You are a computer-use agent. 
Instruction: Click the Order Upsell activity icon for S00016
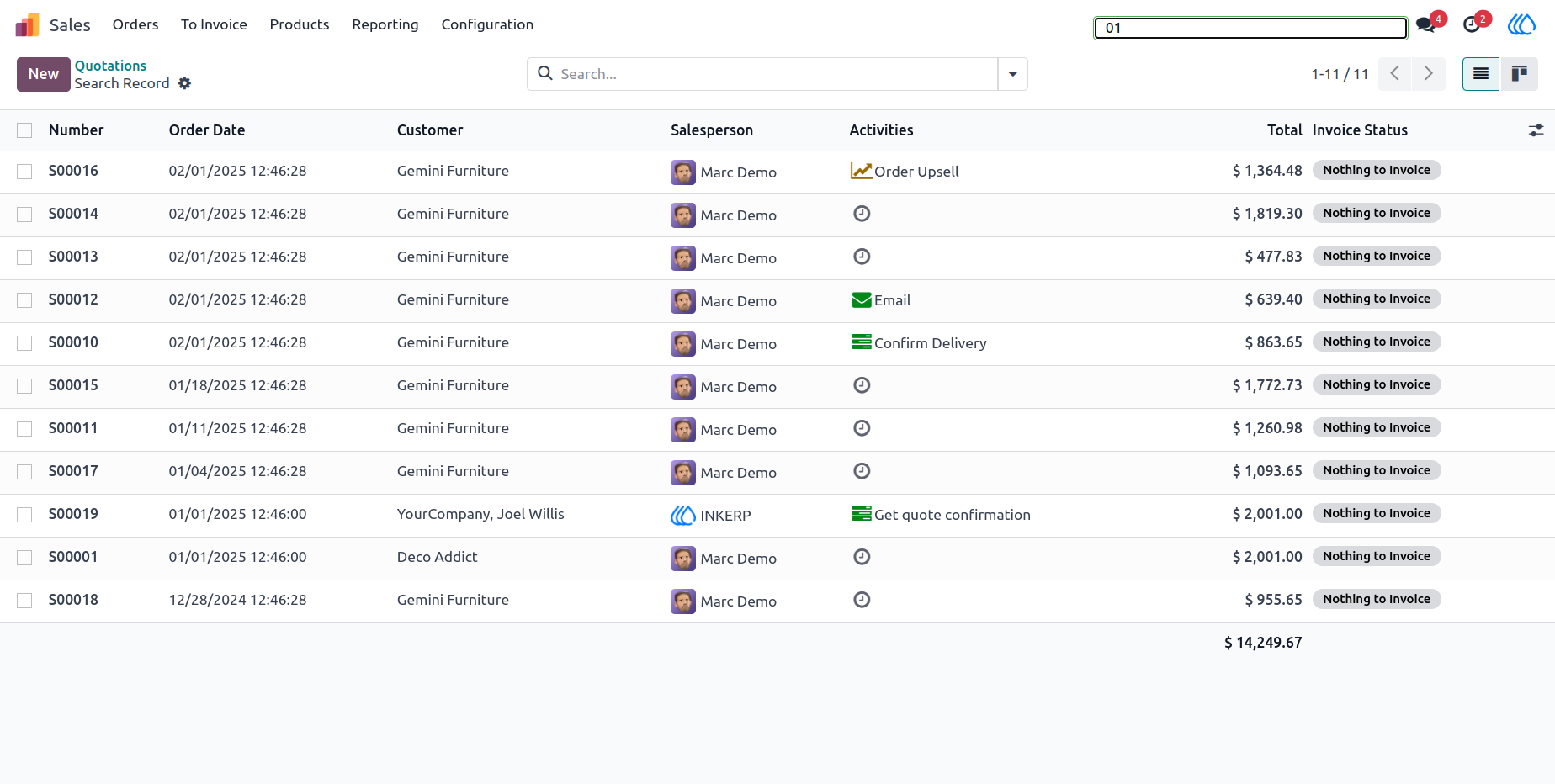click(x=861, y=171)
